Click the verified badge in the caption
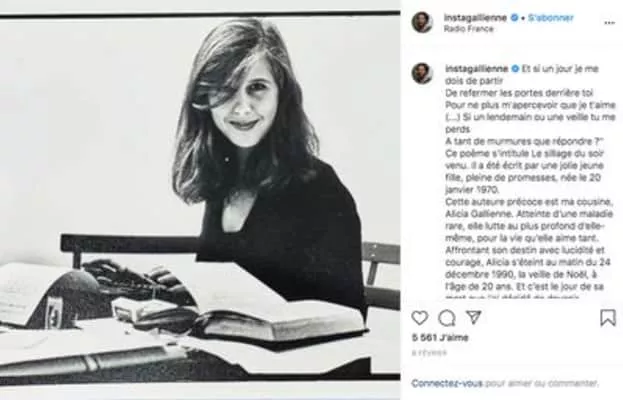The image size is (623, 400). click(x=515, y=68)
